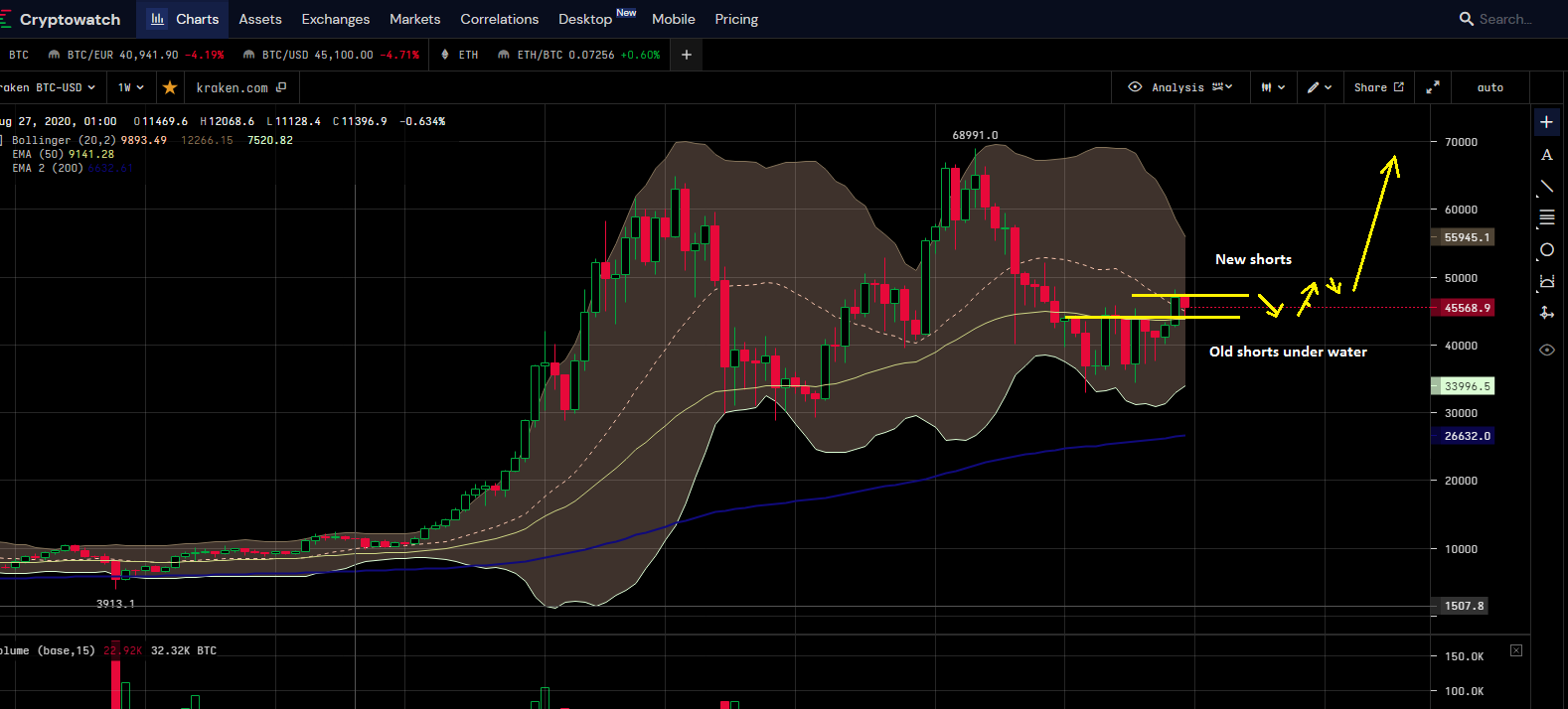Click the 26632.0 EMA price label

tap(1462, 436)
